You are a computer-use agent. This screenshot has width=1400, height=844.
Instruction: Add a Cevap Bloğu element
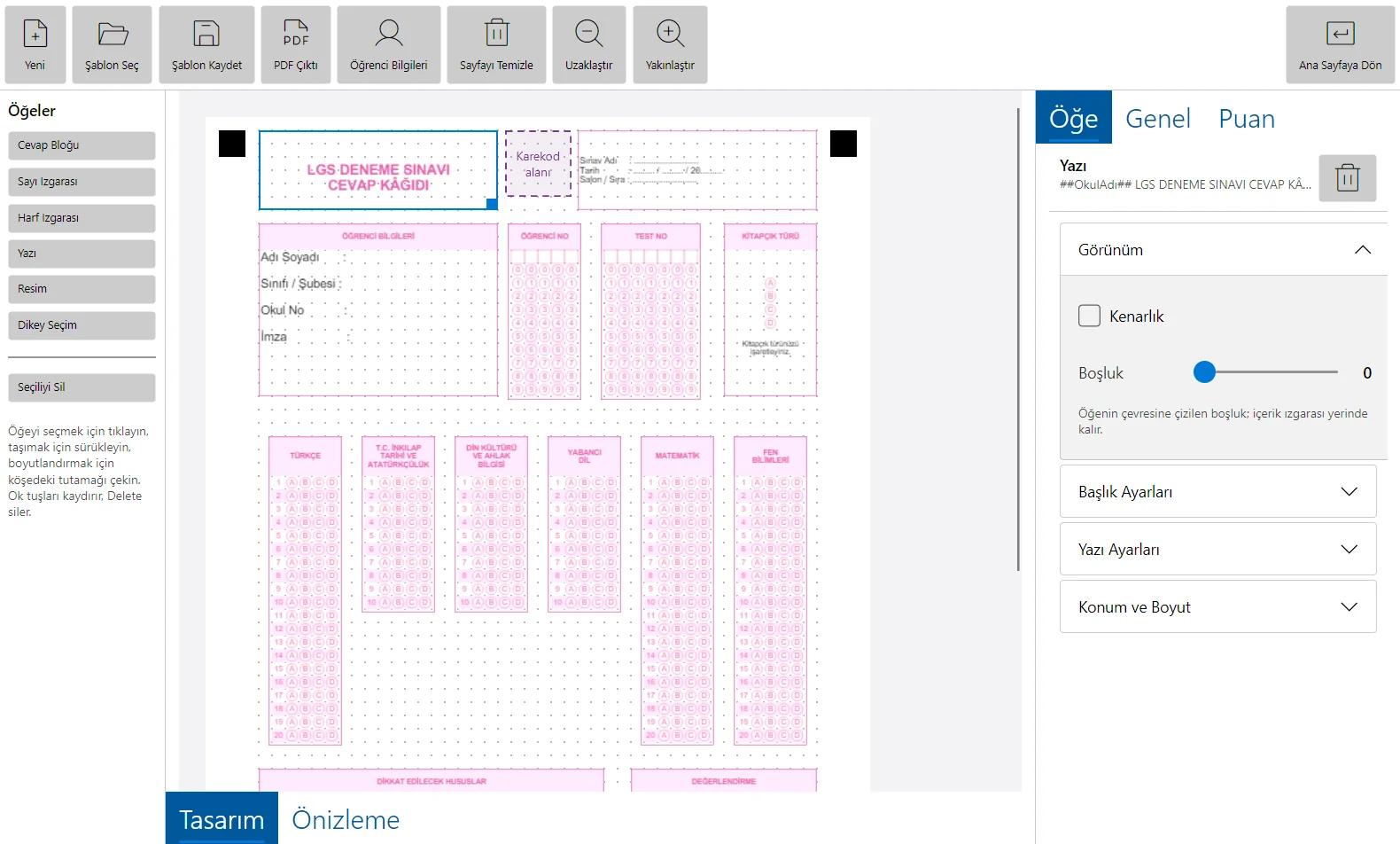click(82, 145)
